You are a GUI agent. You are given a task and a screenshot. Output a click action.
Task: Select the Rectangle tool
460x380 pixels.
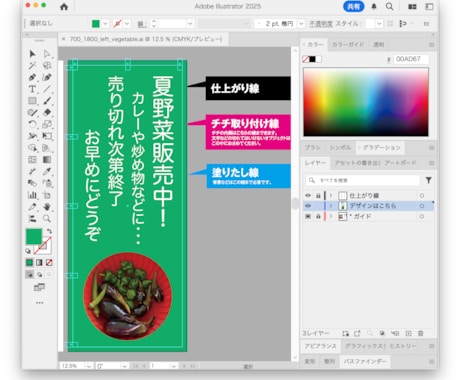pos(32,101)
